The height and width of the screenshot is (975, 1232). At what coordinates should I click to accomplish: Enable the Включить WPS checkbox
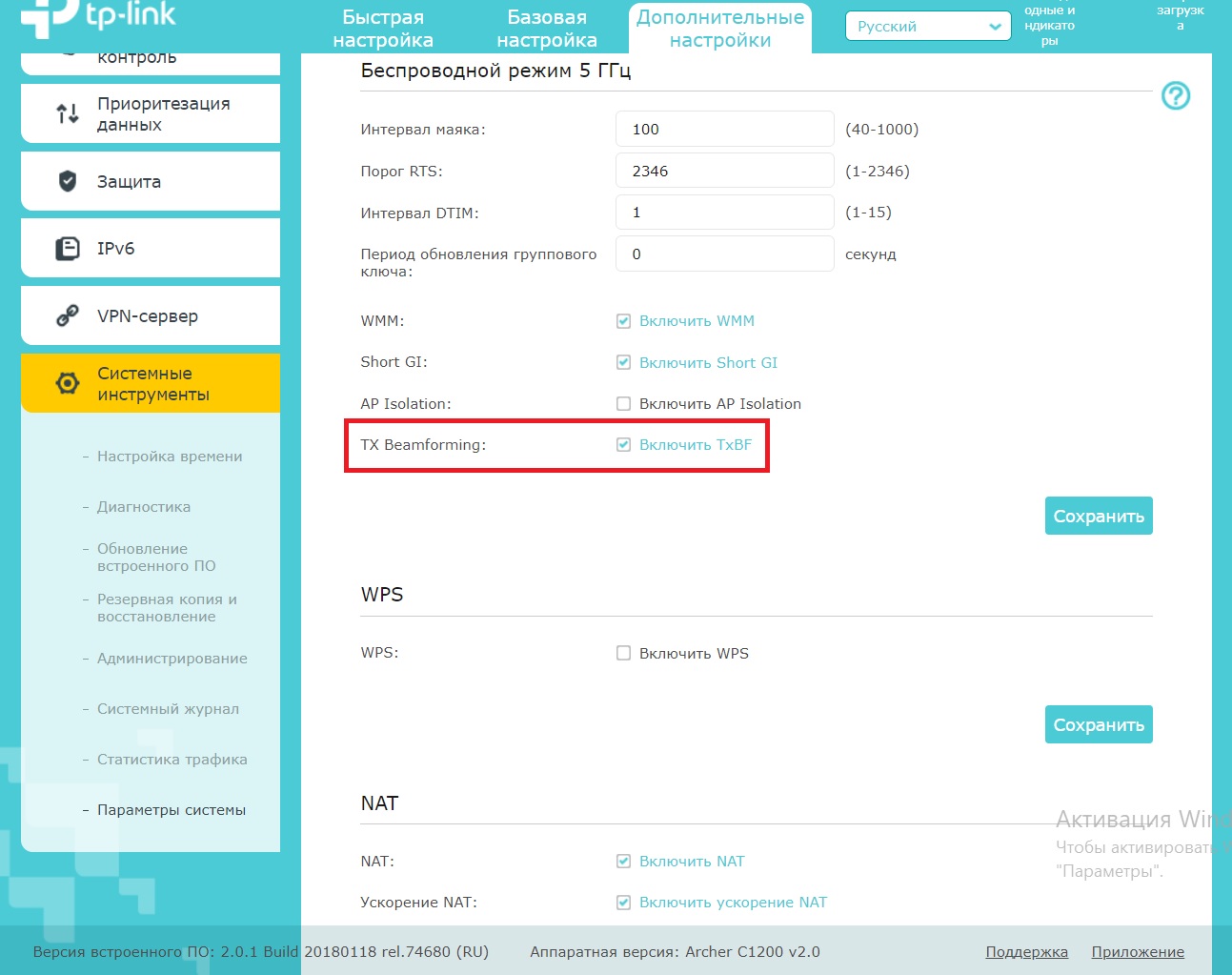click(x=623, y=653)
